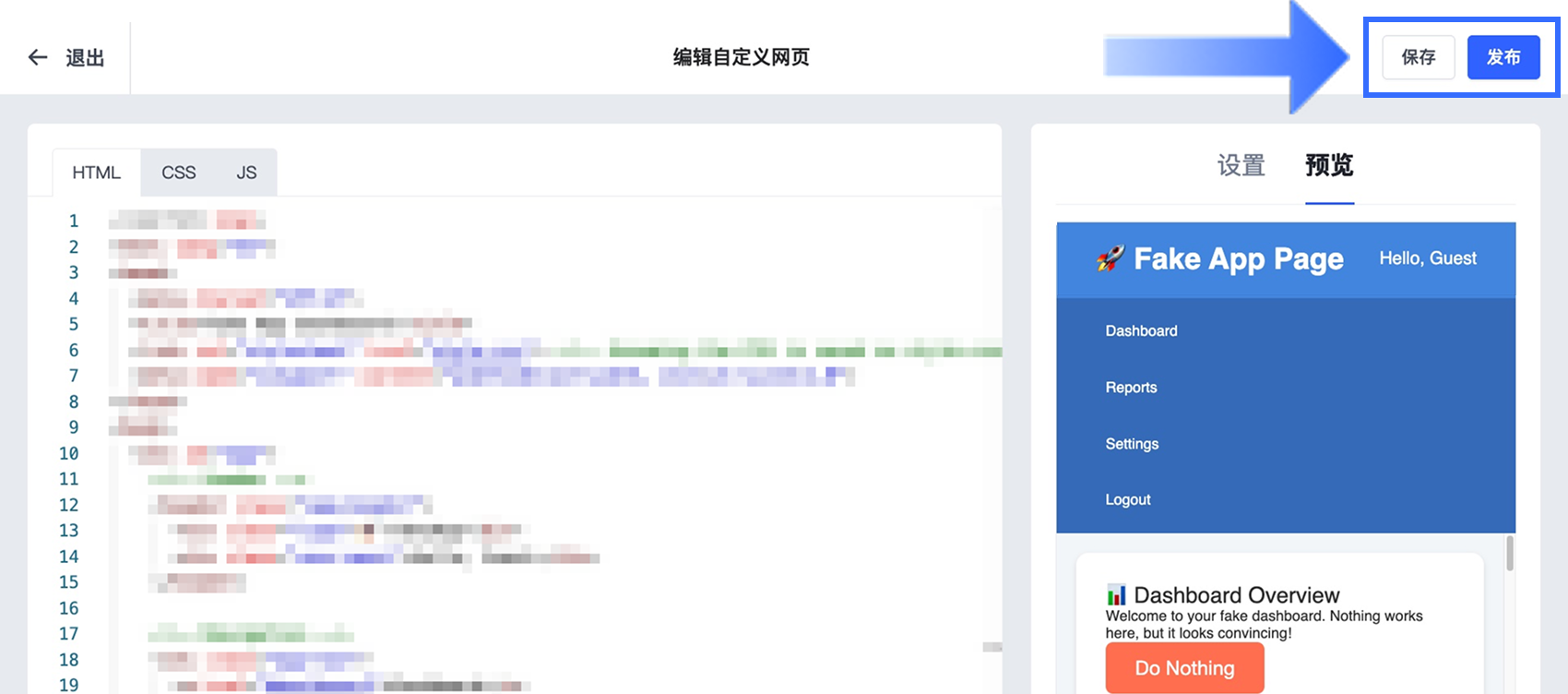
Task: Select line number 7 in the editor gutter
Action: pyautogui.click(x=74, y=376)
